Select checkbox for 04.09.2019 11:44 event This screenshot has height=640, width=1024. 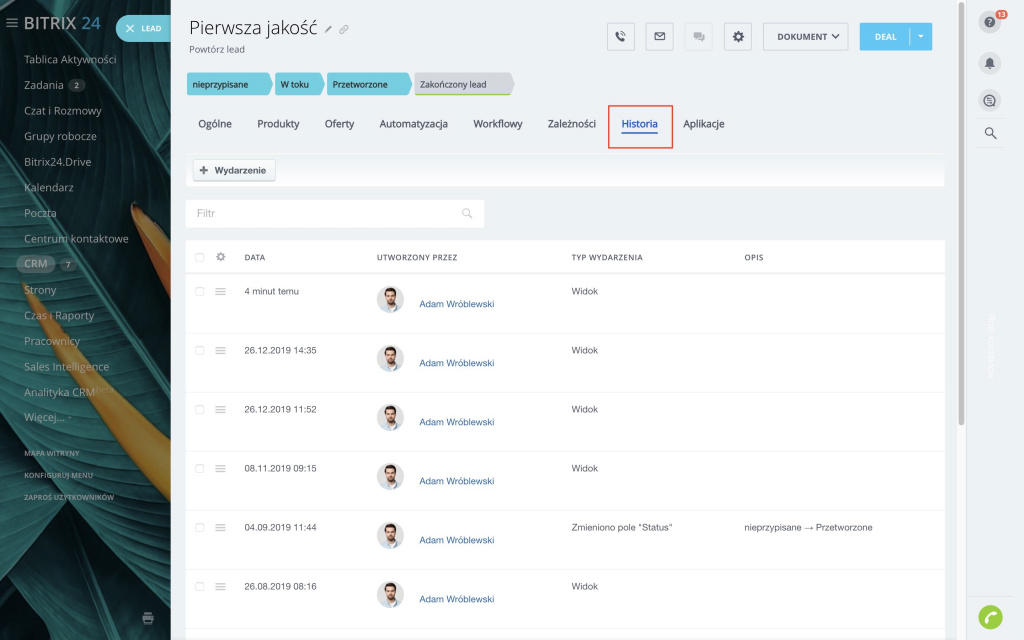click(200, 527)
